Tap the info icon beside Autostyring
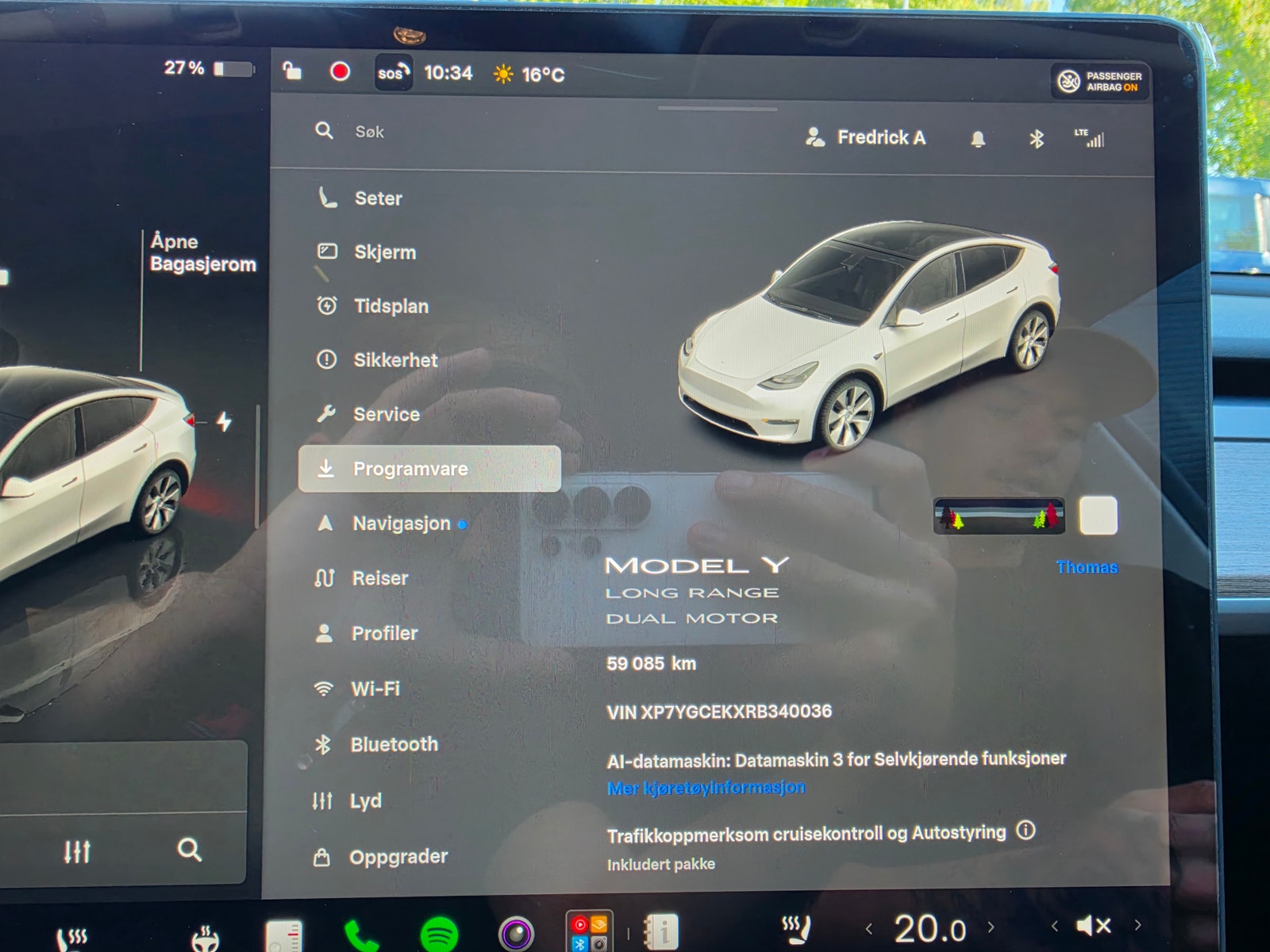Viewport: 1270px width, 952px height. click(1026, 831)
